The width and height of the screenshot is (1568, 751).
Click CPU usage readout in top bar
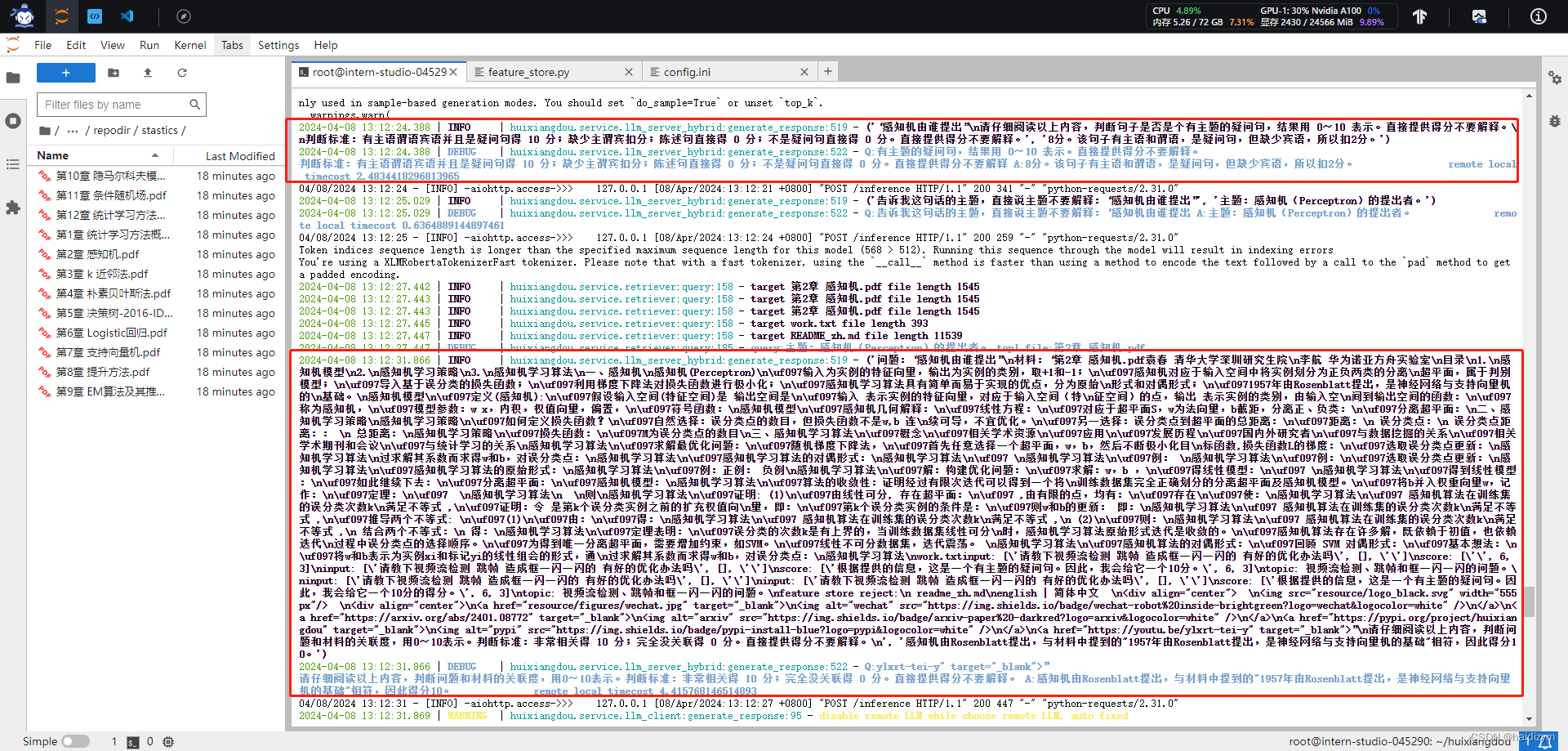pyautogui.click(x=1178, y=11)
